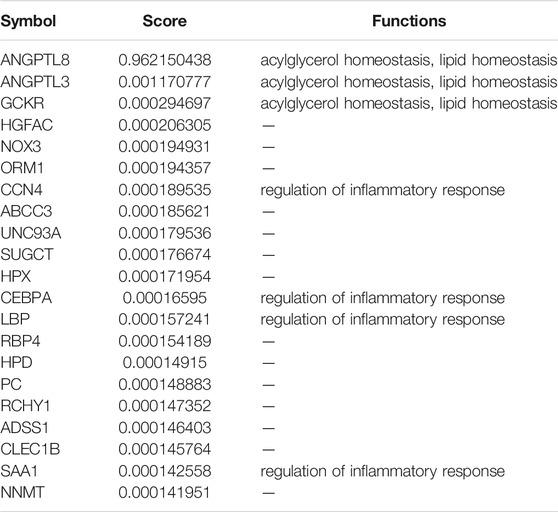
Task: Select the CCN4 symbol cell
Action: coord(21,190)
